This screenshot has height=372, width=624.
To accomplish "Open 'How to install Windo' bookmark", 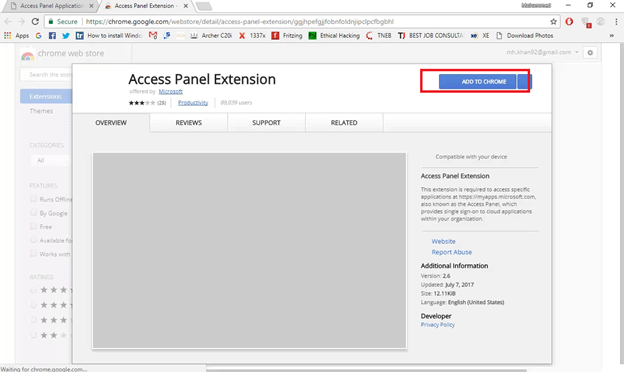I will tap(109, 35).
